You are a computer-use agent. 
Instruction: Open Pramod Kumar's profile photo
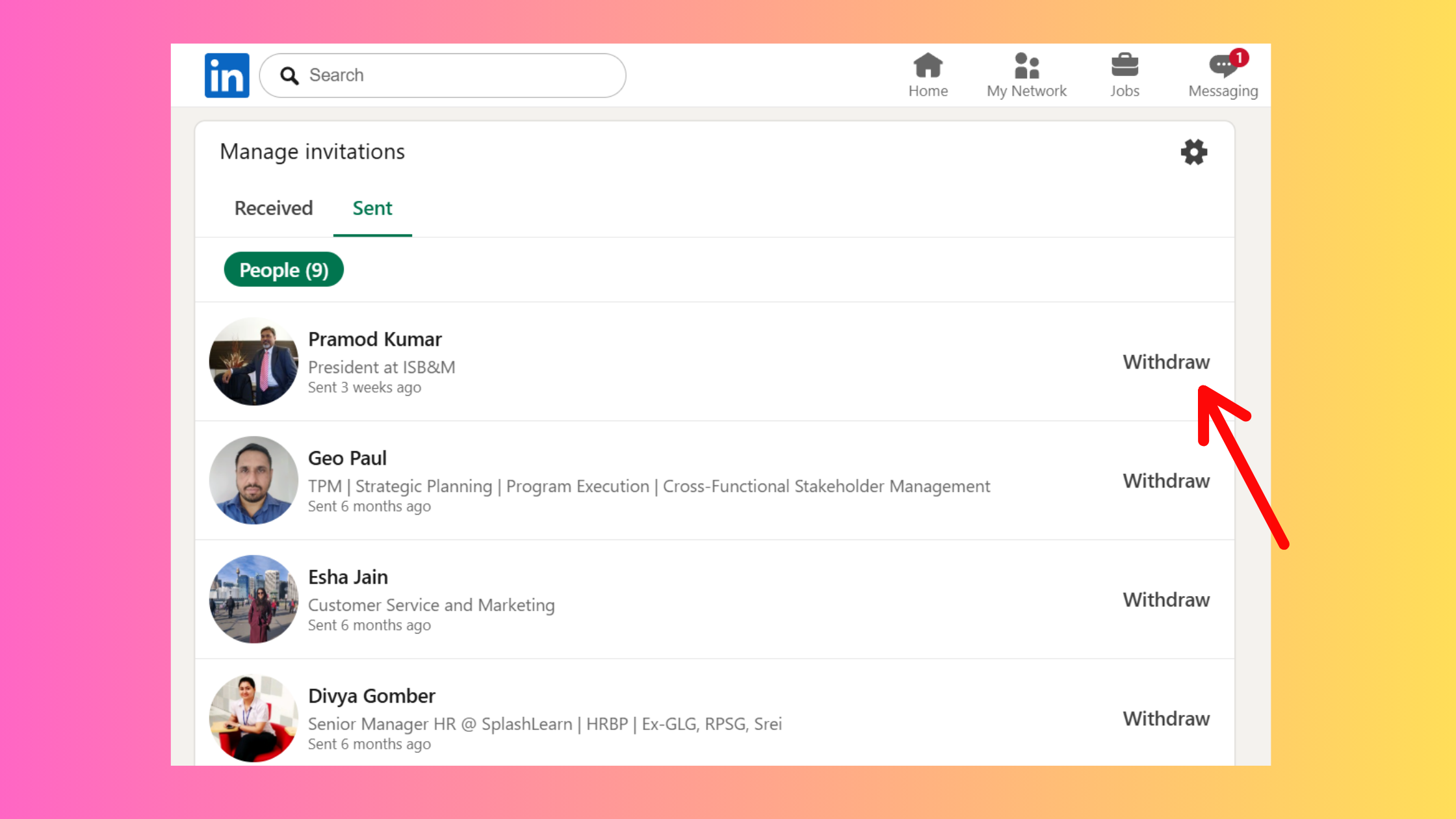click(253, 361)
